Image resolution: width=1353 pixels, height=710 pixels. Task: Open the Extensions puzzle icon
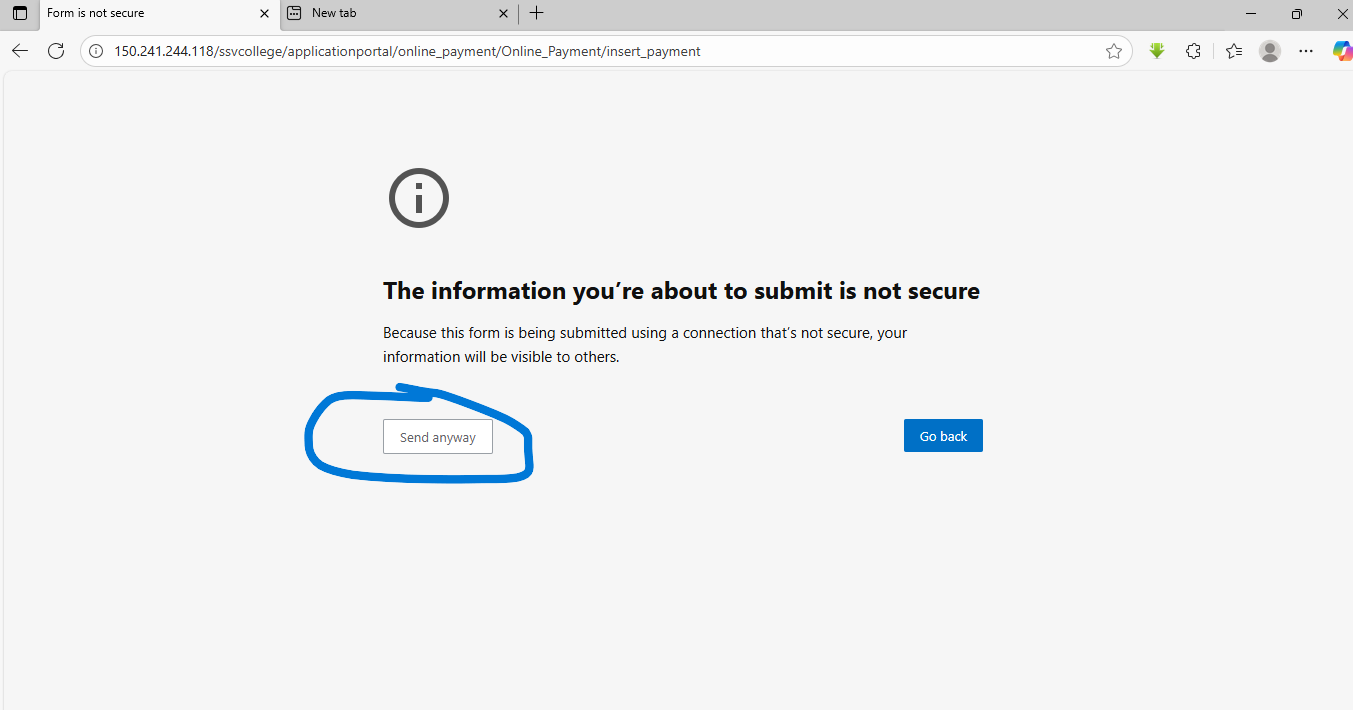[x=1193, y=51]
